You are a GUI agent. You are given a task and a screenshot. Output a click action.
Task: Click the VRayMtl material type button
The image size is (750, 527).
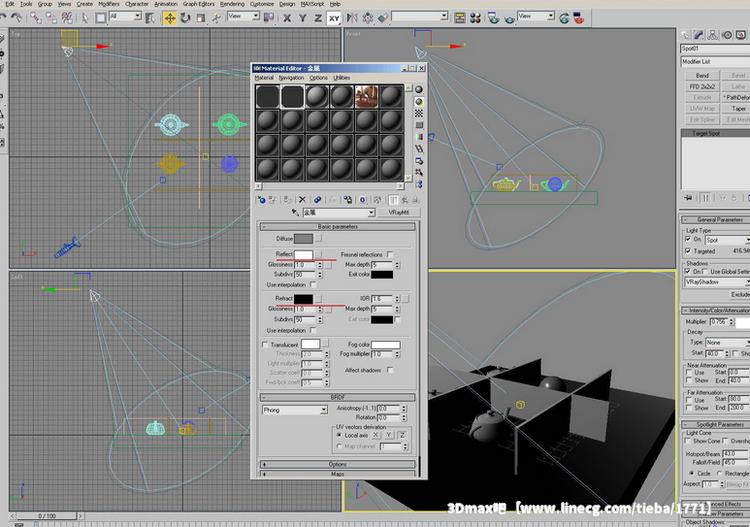[x=398, y=212]
